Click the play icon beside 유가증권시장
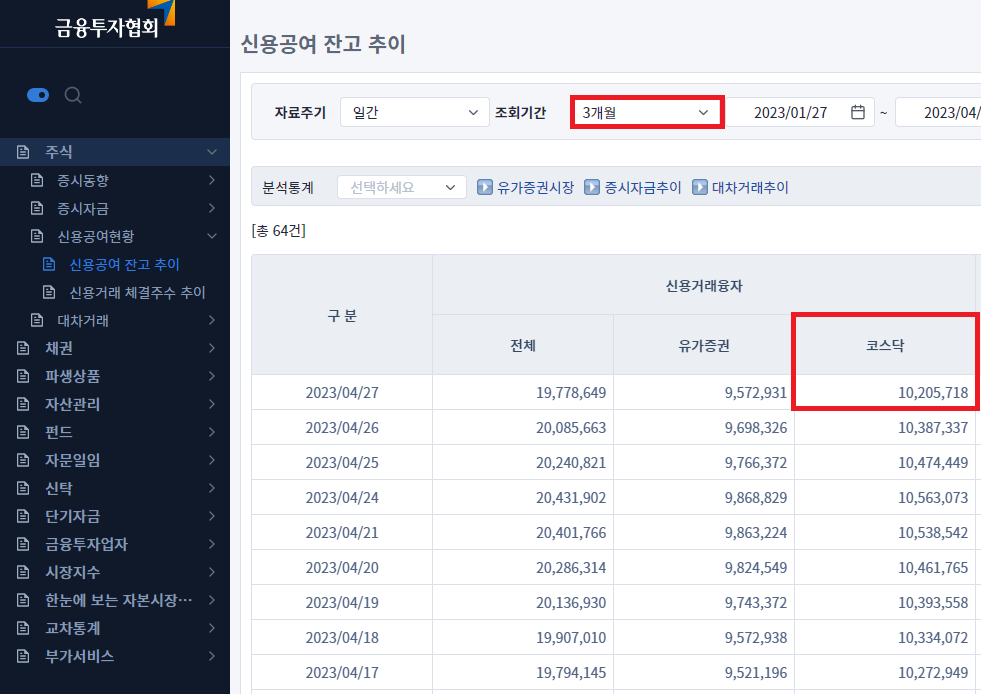 [x=484, y=187]
